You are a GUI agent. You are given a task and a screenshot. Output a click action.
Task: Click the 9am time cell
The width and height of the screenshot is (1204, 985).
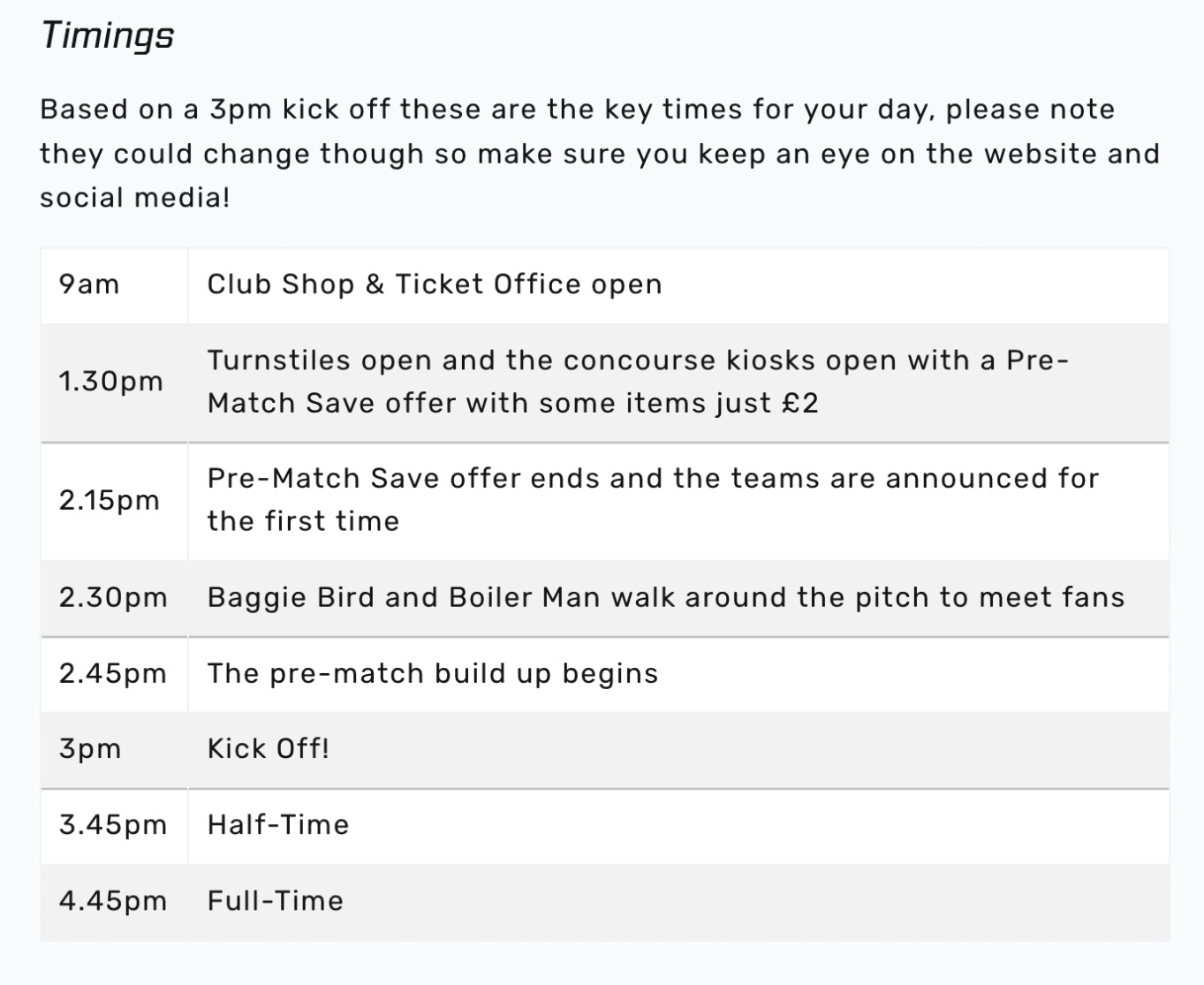coord(89,284)
